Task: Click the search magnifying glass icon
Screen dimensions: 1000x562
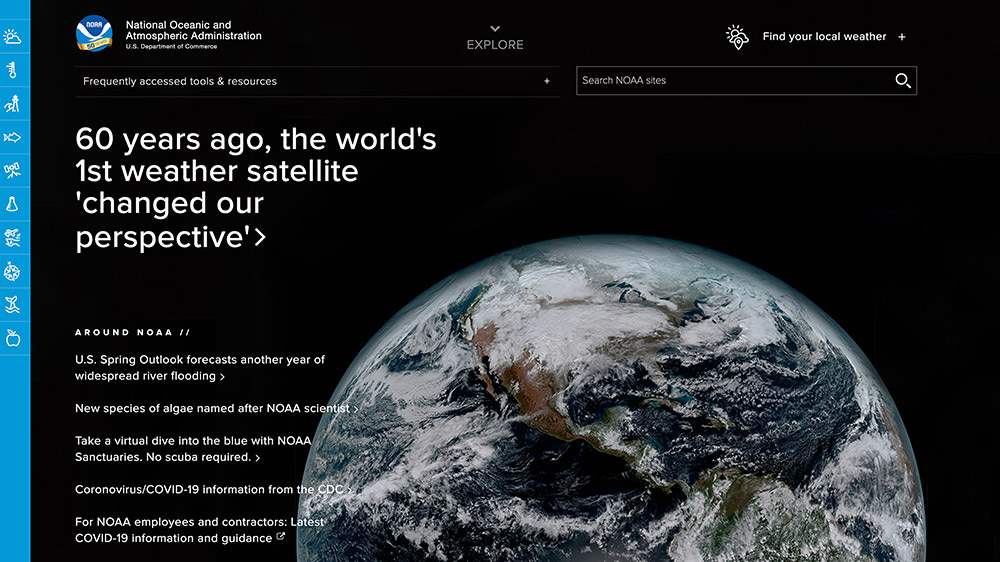Action: [902, 80]
